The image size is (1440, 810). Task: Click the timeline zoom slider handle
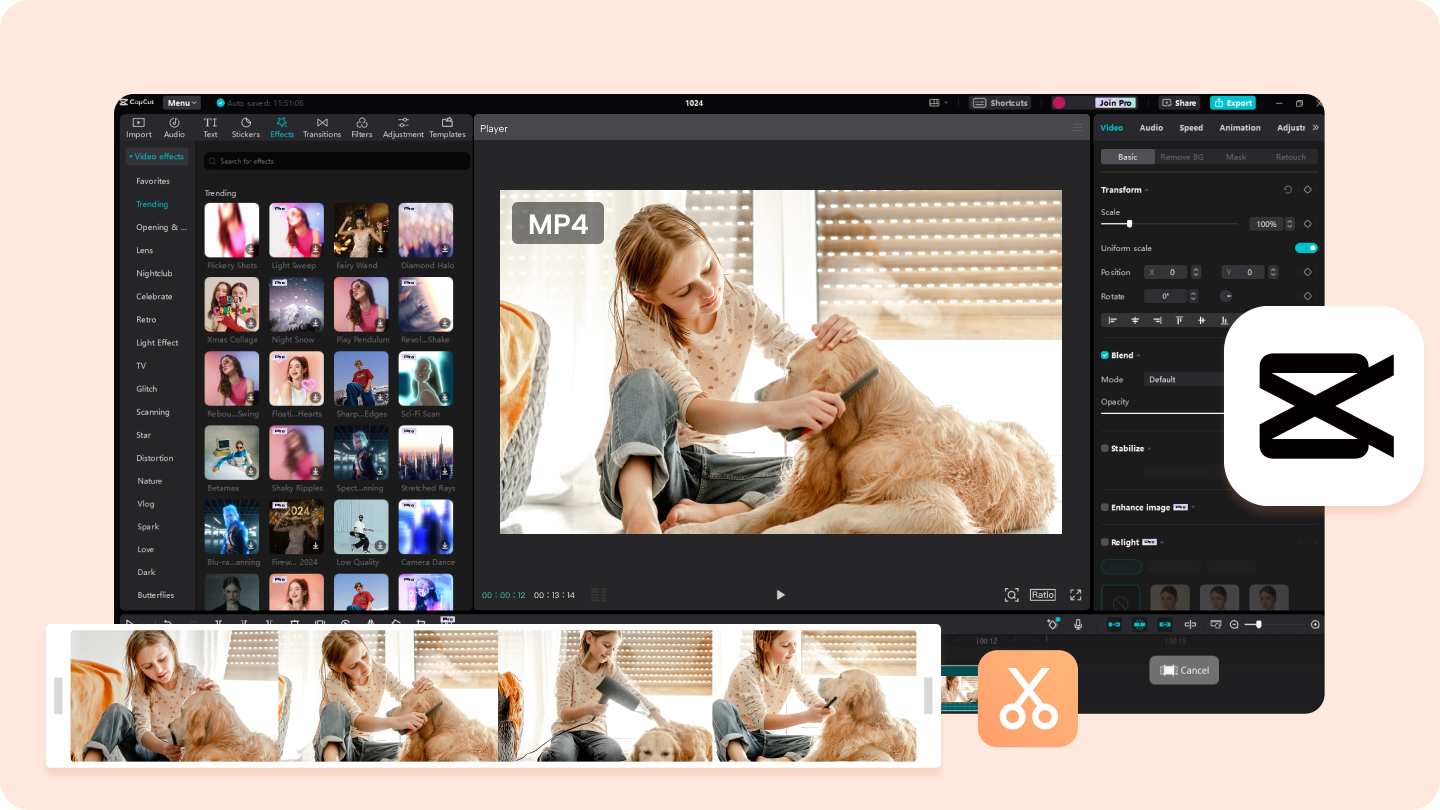pos(1259,624)
